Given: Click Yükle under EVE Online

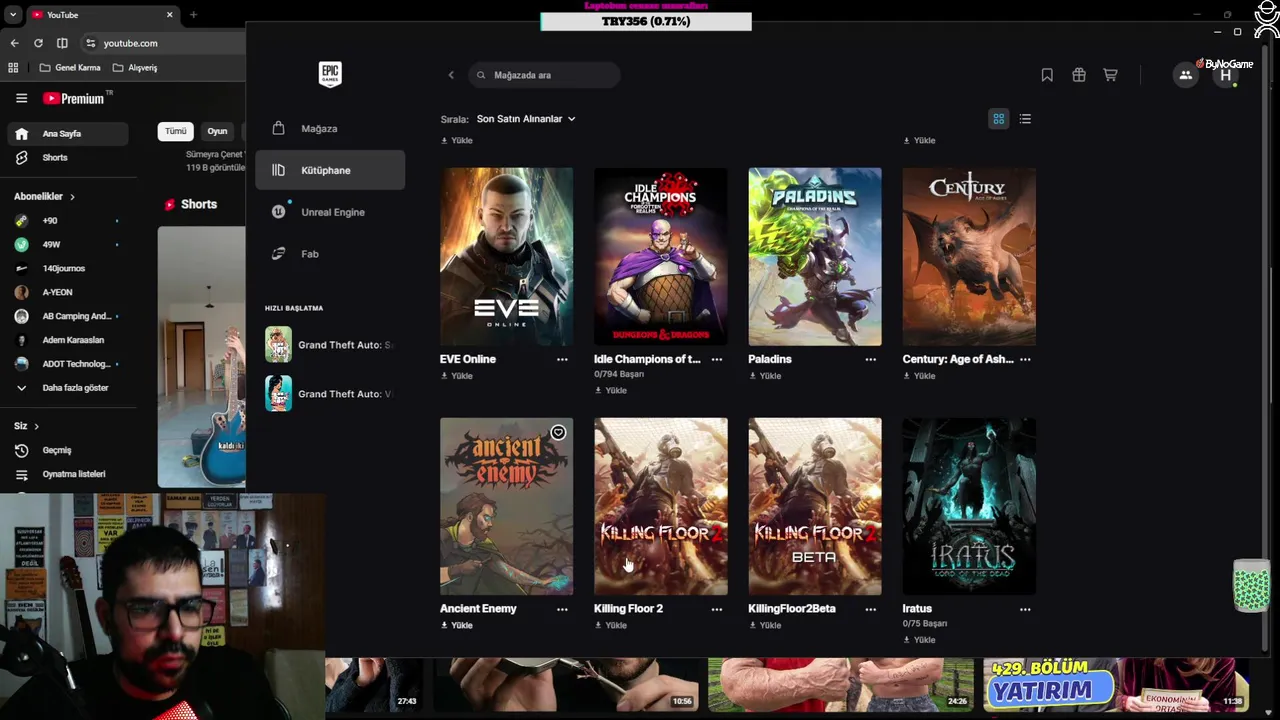Looking at the screenshot, I should 457,376.
